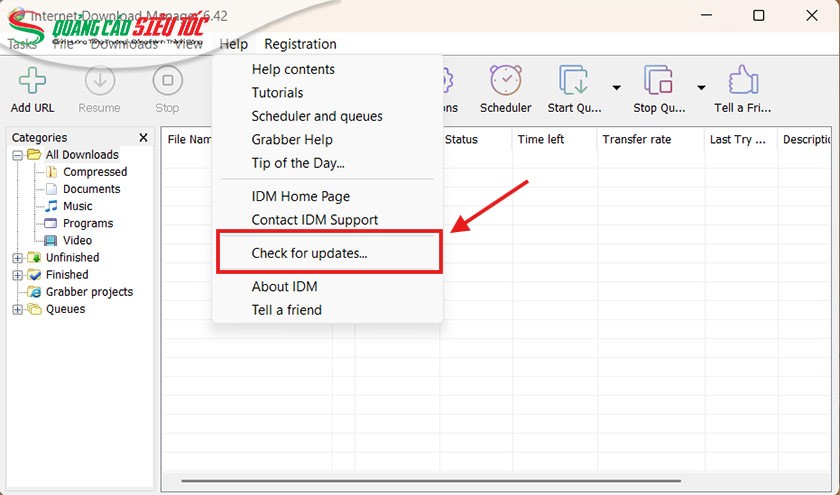Click the Tell a Friend thumbs-up icon
The image size is (840, 495).
pyautogui.click(x=743, y=82)
